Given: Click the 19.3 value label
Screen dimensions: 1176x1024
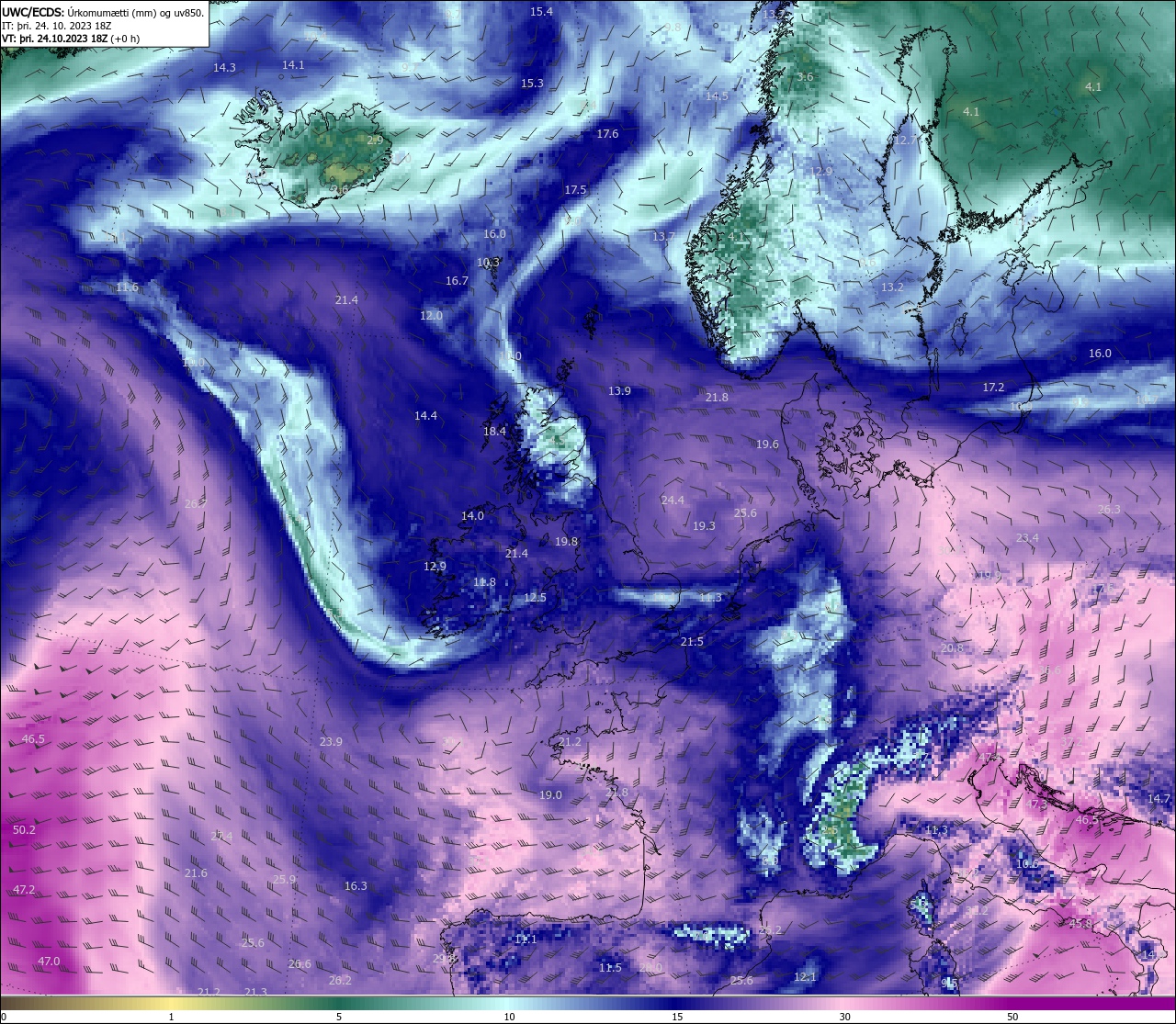Looking at the screenshot, I should [704, 527].
